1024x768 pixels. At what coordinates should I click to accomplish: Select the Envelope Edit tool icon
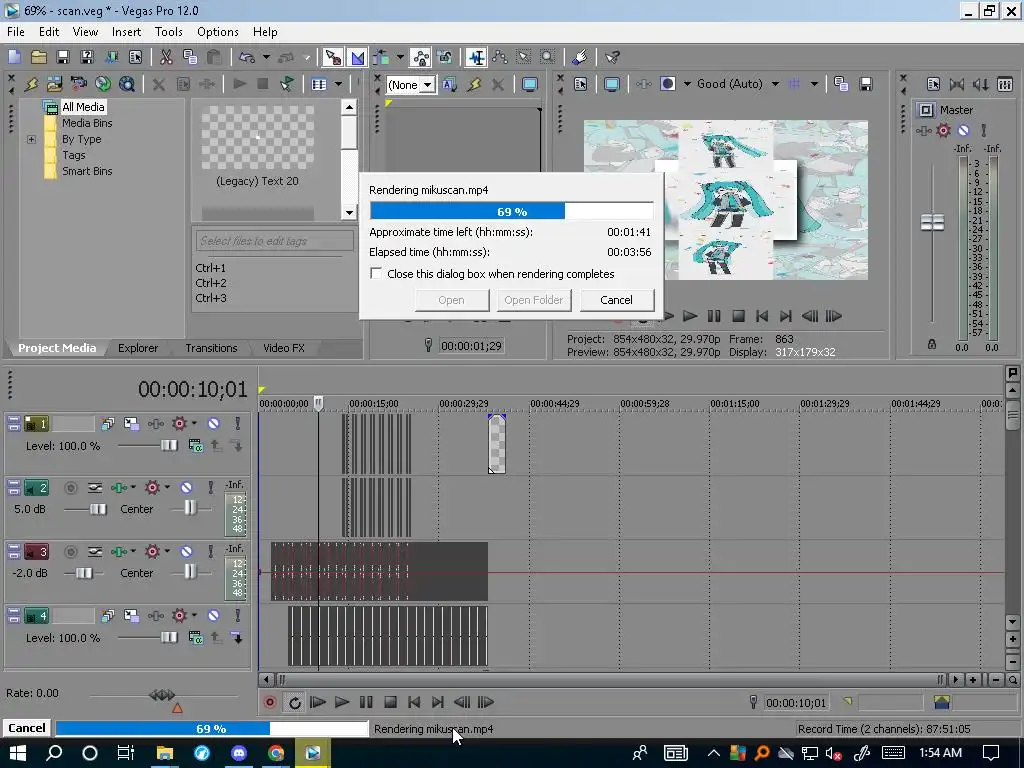[500, 57]
